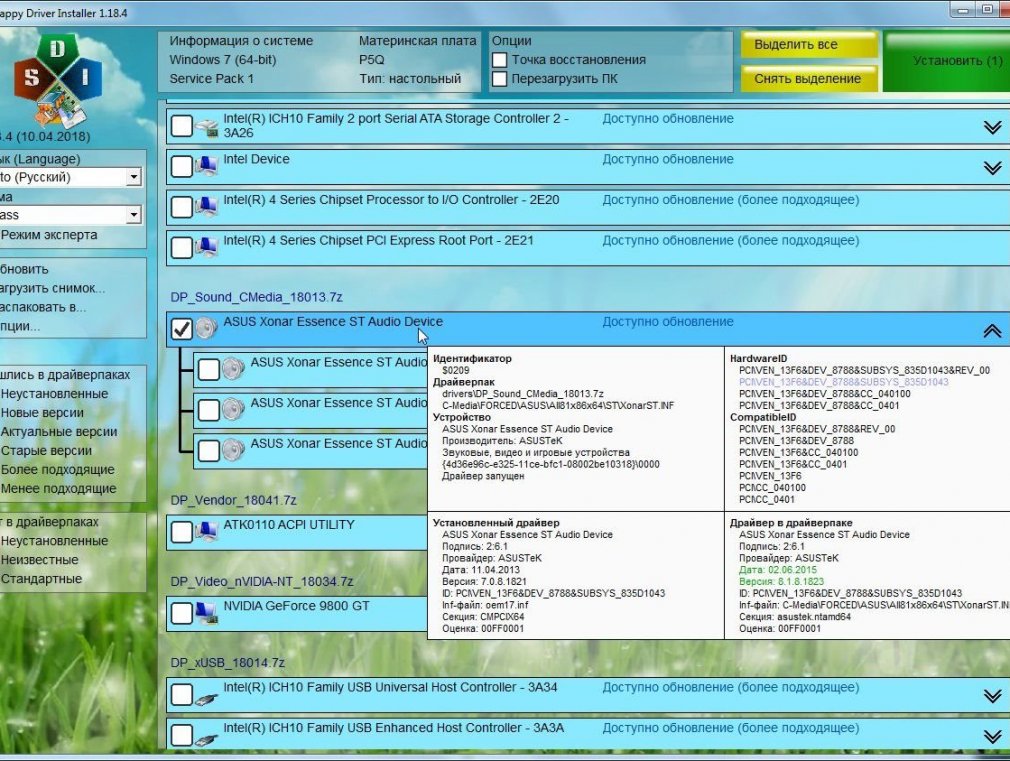Click the NVIDIA GeForce 9800 GT monitor icon
Image resolution: width=1010 pixels, height=761 pixels.
tap(207, 613)
